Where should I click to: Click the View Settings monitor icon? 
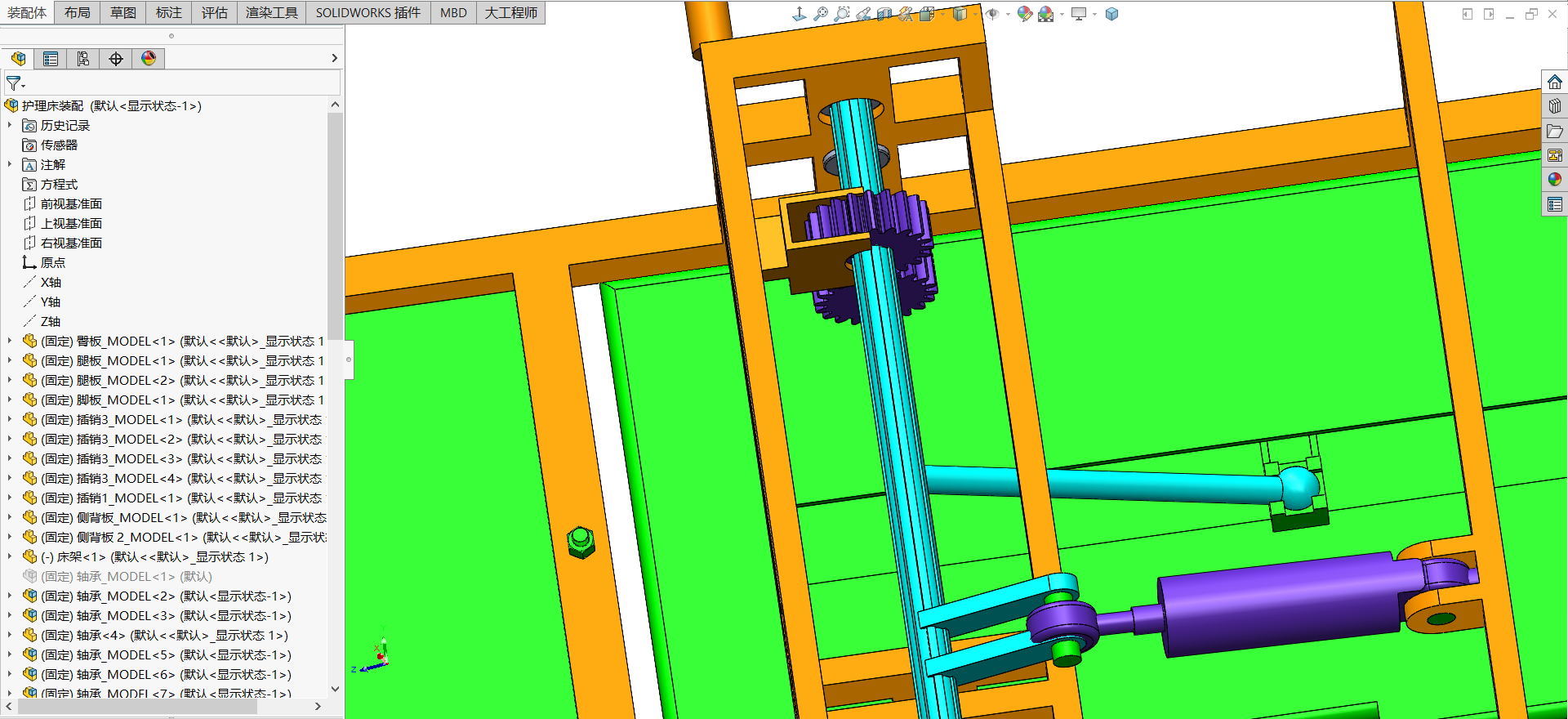(1079, 14)
